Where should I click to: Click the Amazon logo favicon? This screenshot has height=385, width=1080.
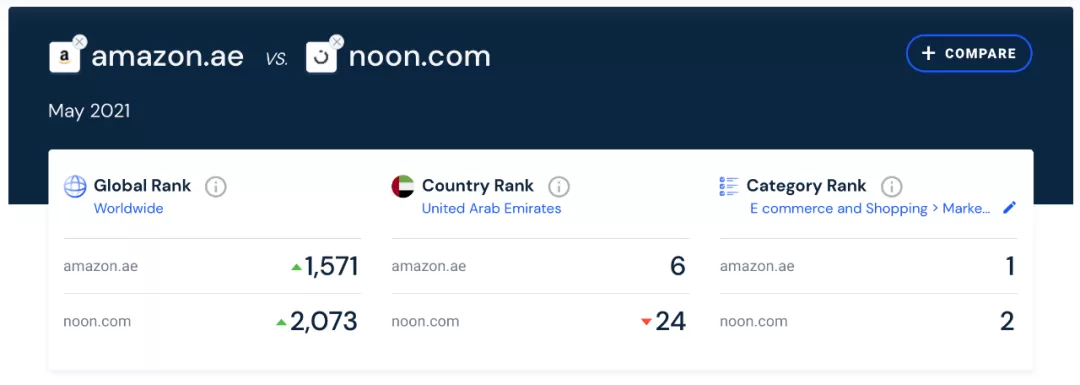(x=64, y=57)
